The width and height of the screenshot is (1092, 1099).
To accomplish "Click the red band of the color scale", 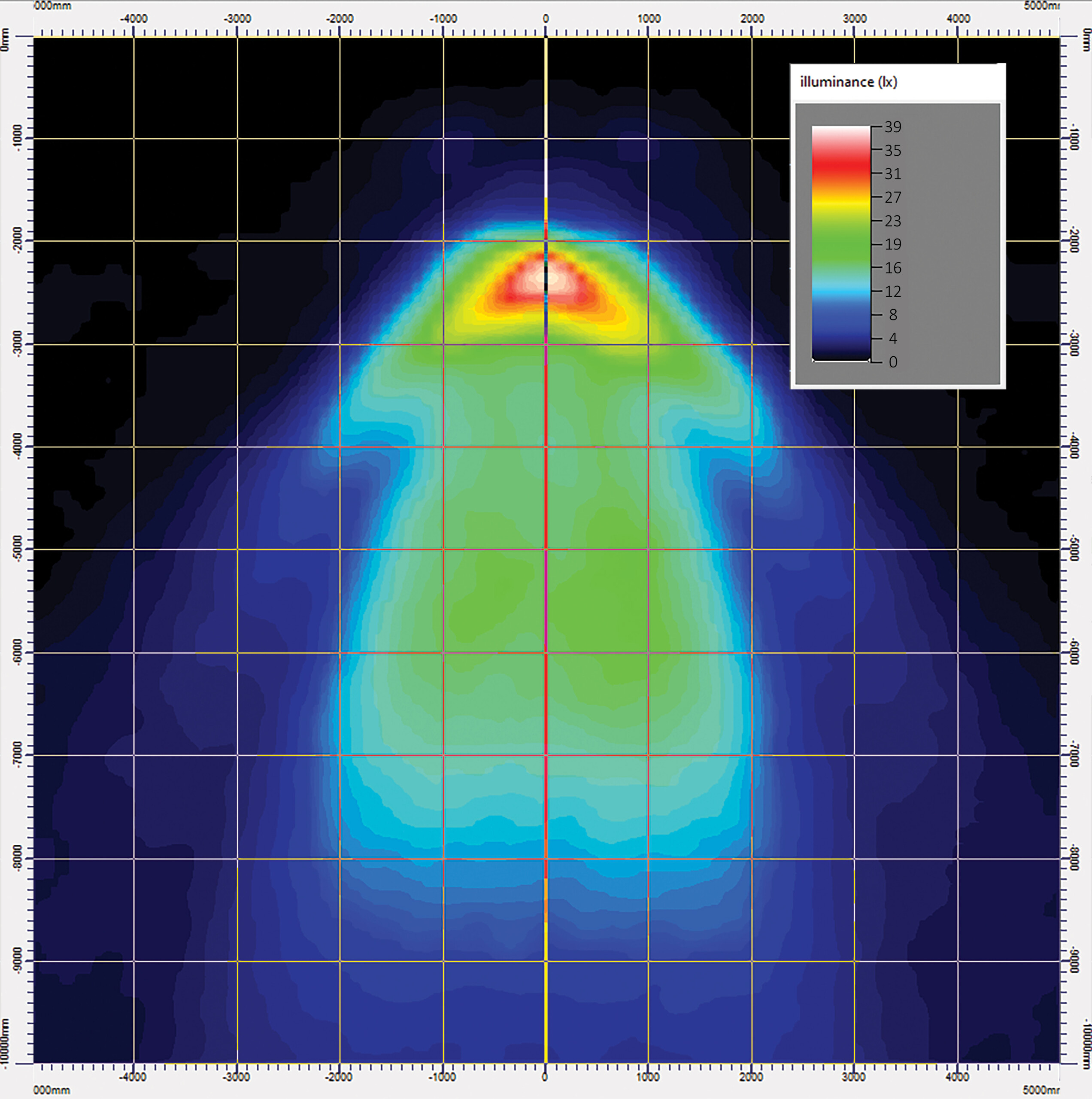I will 840,164.
